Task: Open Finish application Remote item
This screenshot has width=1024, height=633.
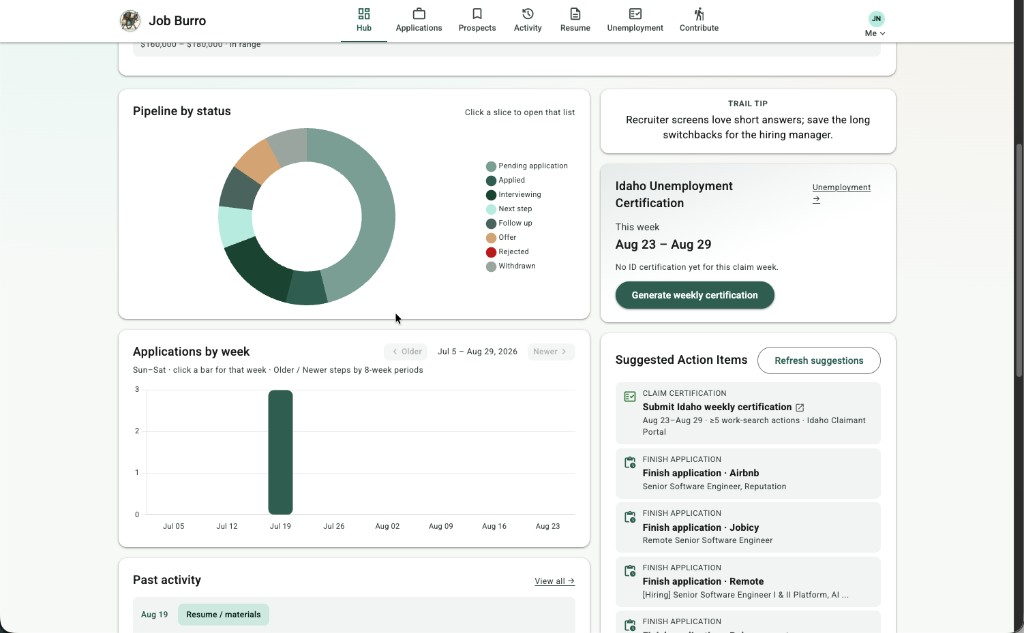Action: click(x=748, y=581)
